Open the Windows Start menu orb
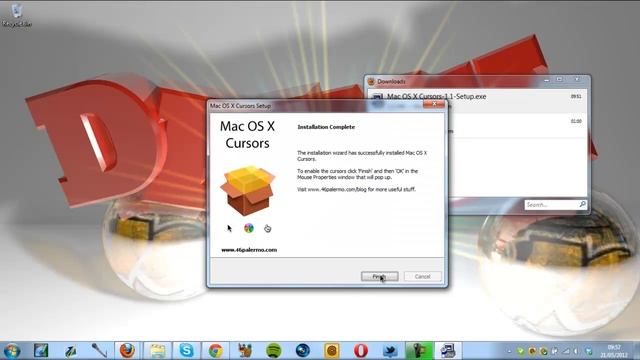Screen dimensions: 640x360 (12, 351)
